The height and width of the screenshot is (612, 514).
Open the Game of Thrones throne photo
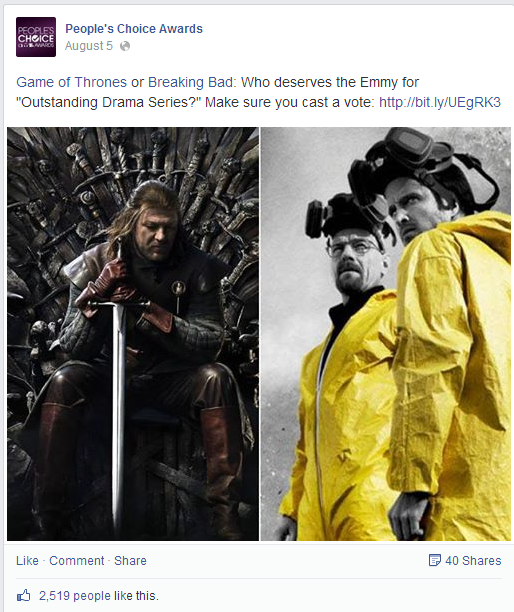pyautogui.click(x=133, y=334)
